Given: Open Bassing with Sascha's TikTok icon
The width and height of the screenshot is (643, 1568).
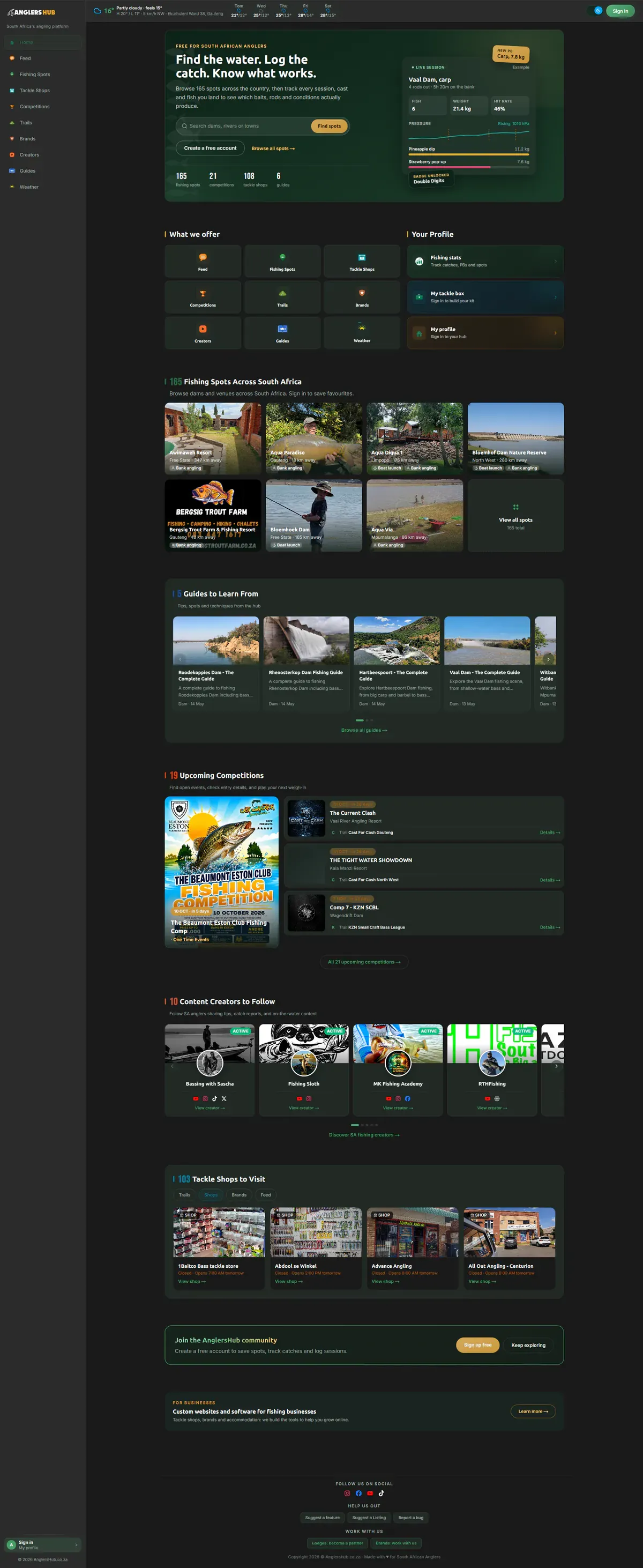Looking at the screenshot, I should pyautogui.click(x=214, y=1099).
